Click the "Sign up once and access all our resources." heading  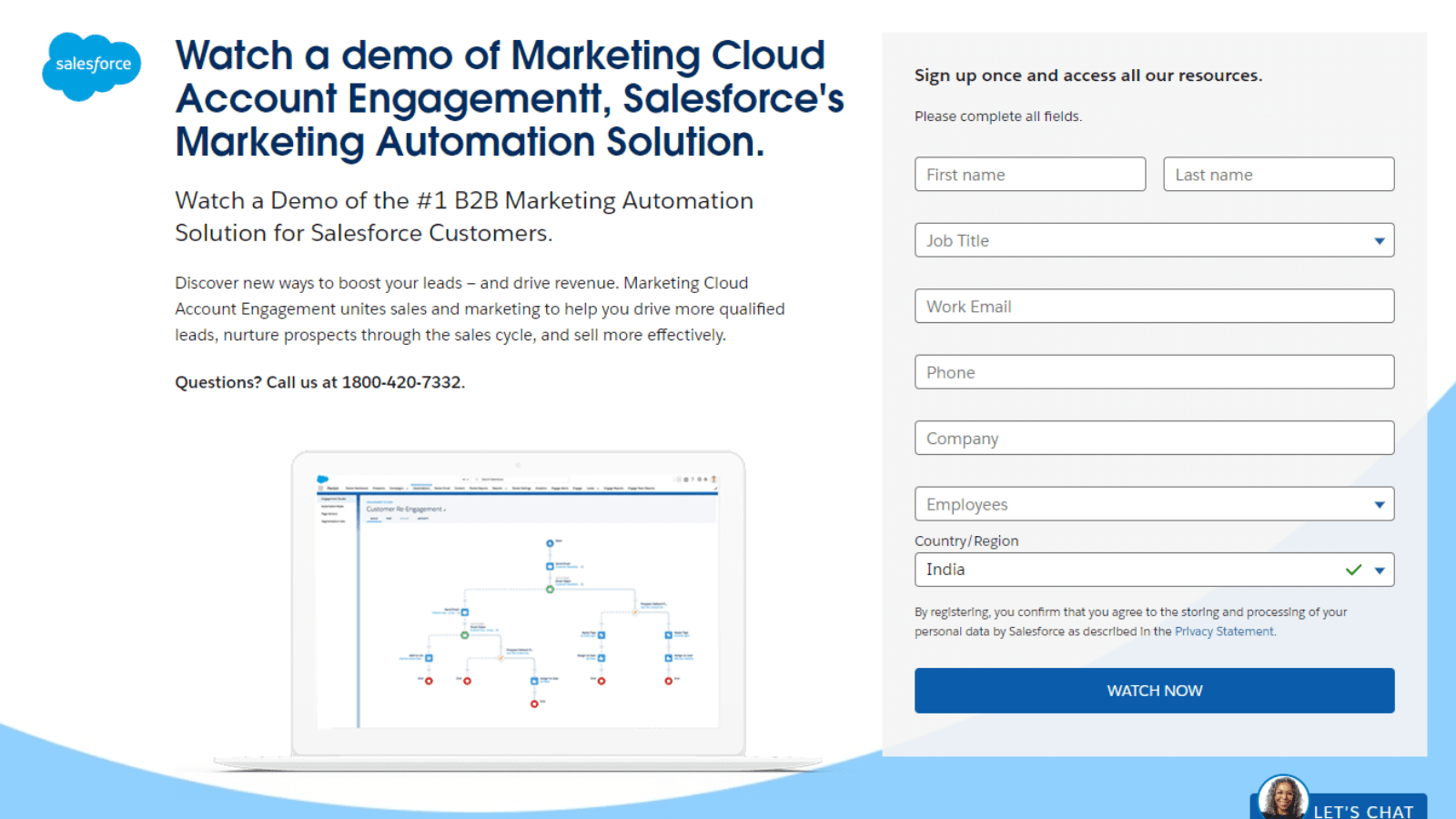click(x=1088, y=76)
